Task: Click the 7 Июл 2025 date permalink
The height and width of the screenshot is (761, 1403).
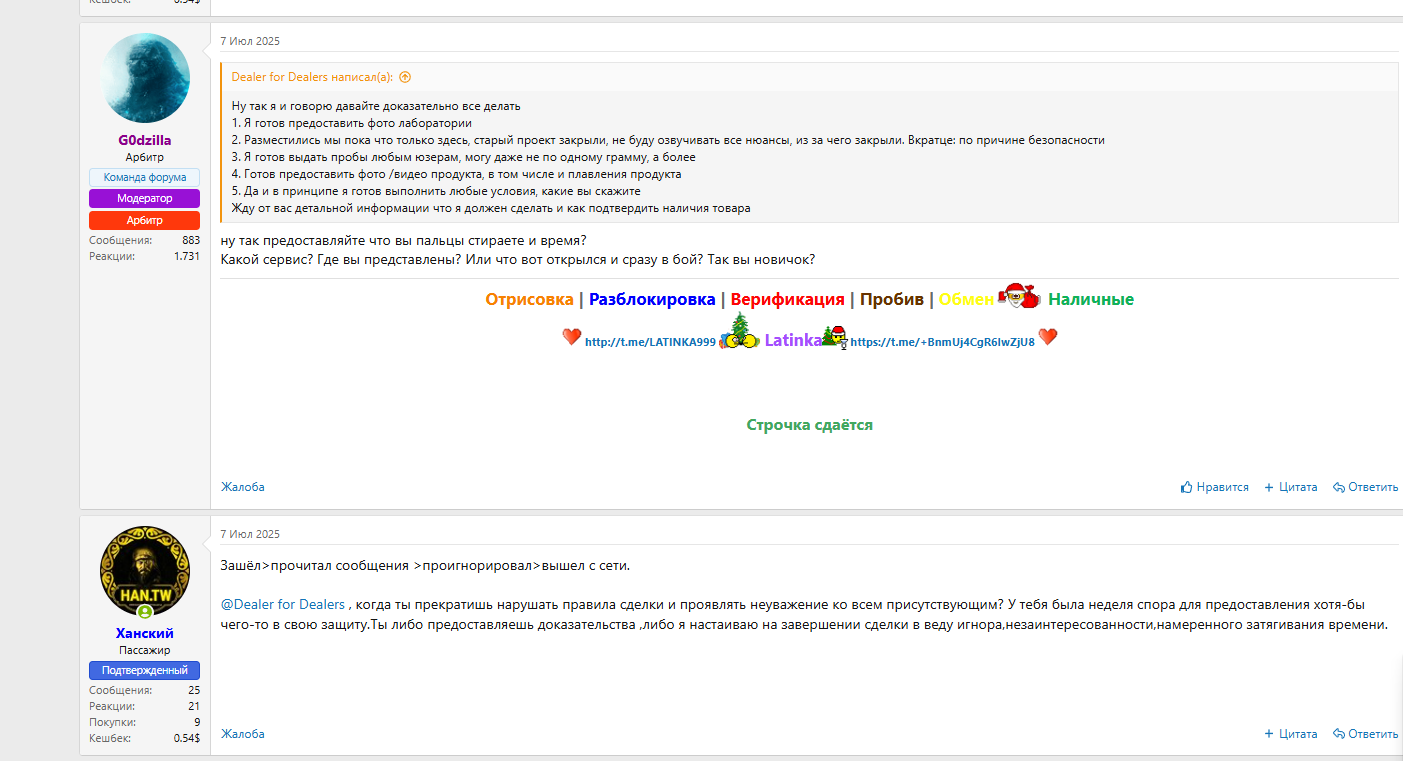Action: pos(248,41)
